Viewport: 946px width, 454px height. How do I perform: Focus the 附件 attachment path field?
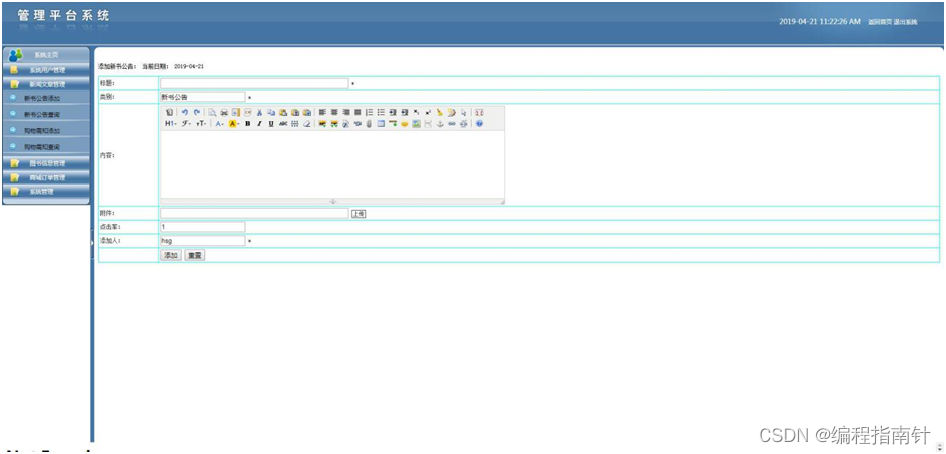(x=254, y=213)
